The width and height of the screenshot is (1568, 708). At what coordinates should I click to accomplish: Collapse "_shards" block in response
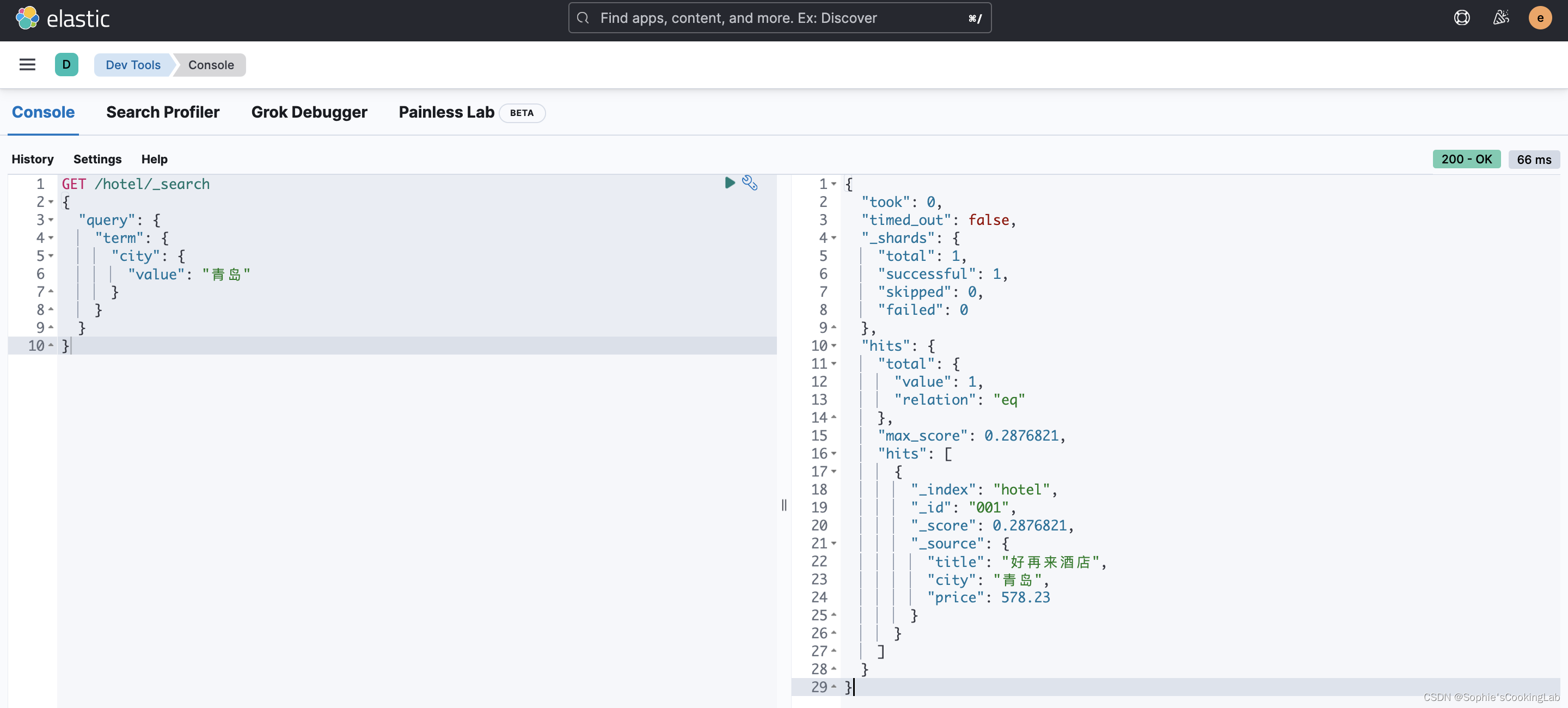point(834,238)
